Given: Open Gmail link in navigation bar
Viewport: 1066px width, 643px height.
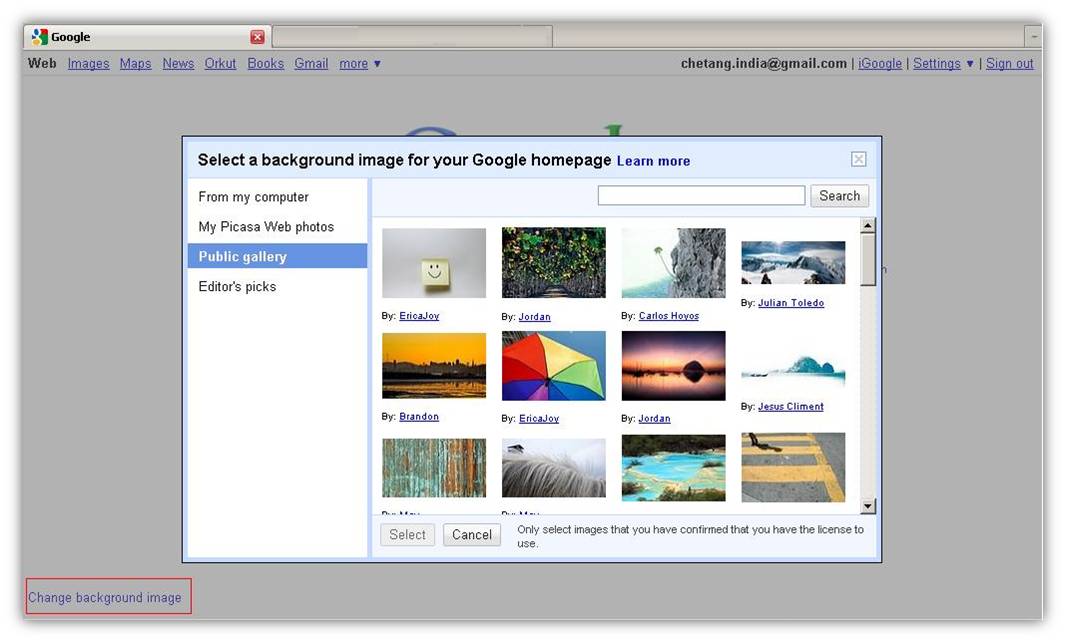Looking at the screenshot, I should (311, 63).
